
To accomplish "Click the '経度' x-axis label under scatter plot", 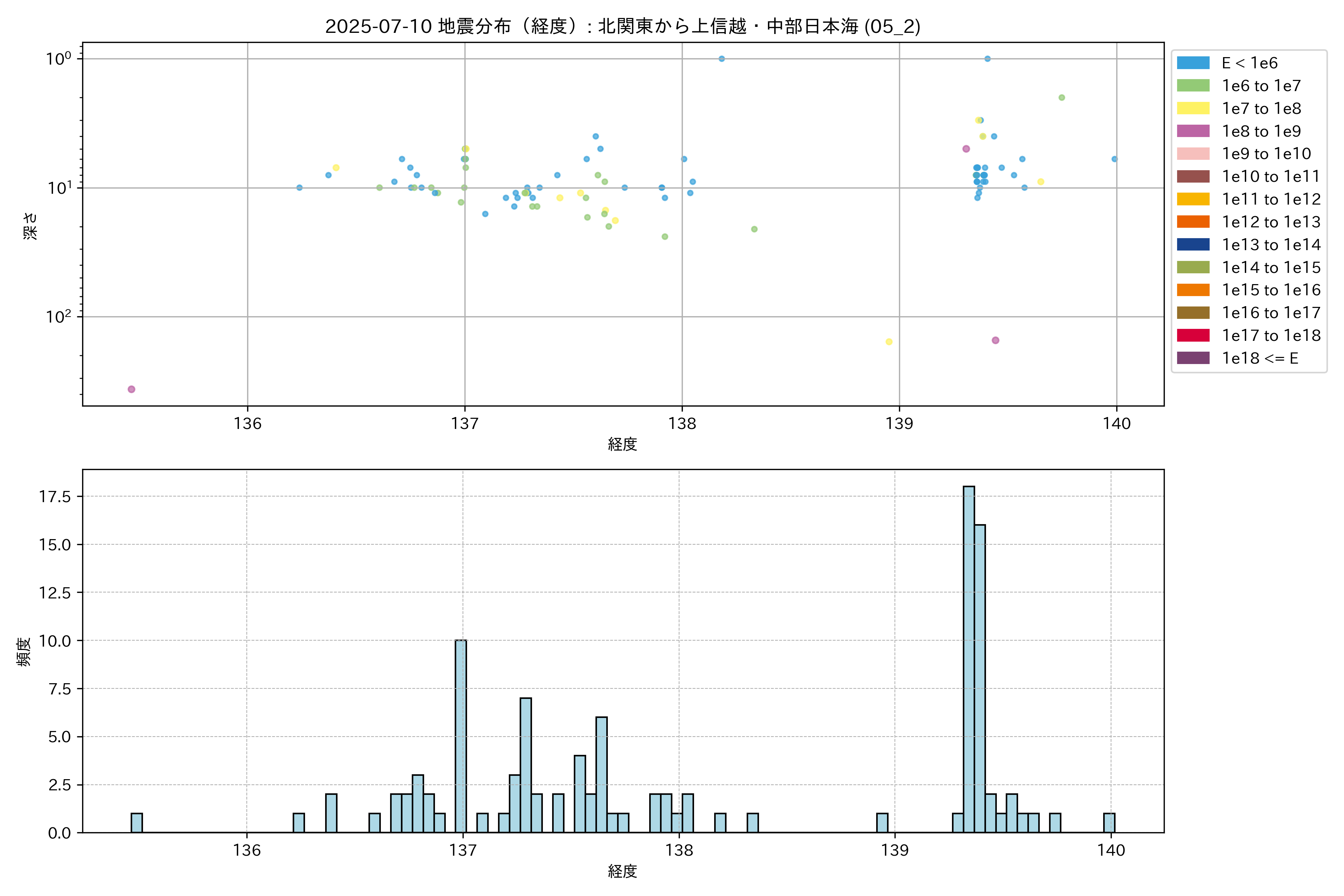I will pyautogui.click(x=622, y=444).
